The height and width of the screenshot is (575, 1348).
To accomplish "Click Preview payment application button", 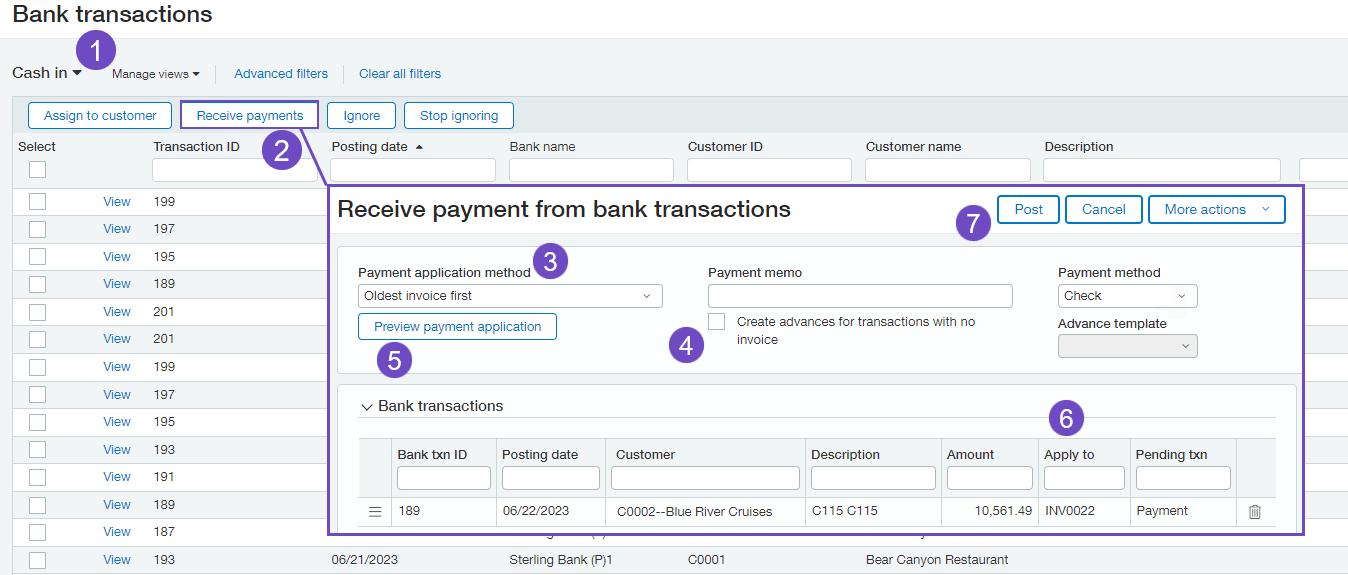I will click(457, 327).
